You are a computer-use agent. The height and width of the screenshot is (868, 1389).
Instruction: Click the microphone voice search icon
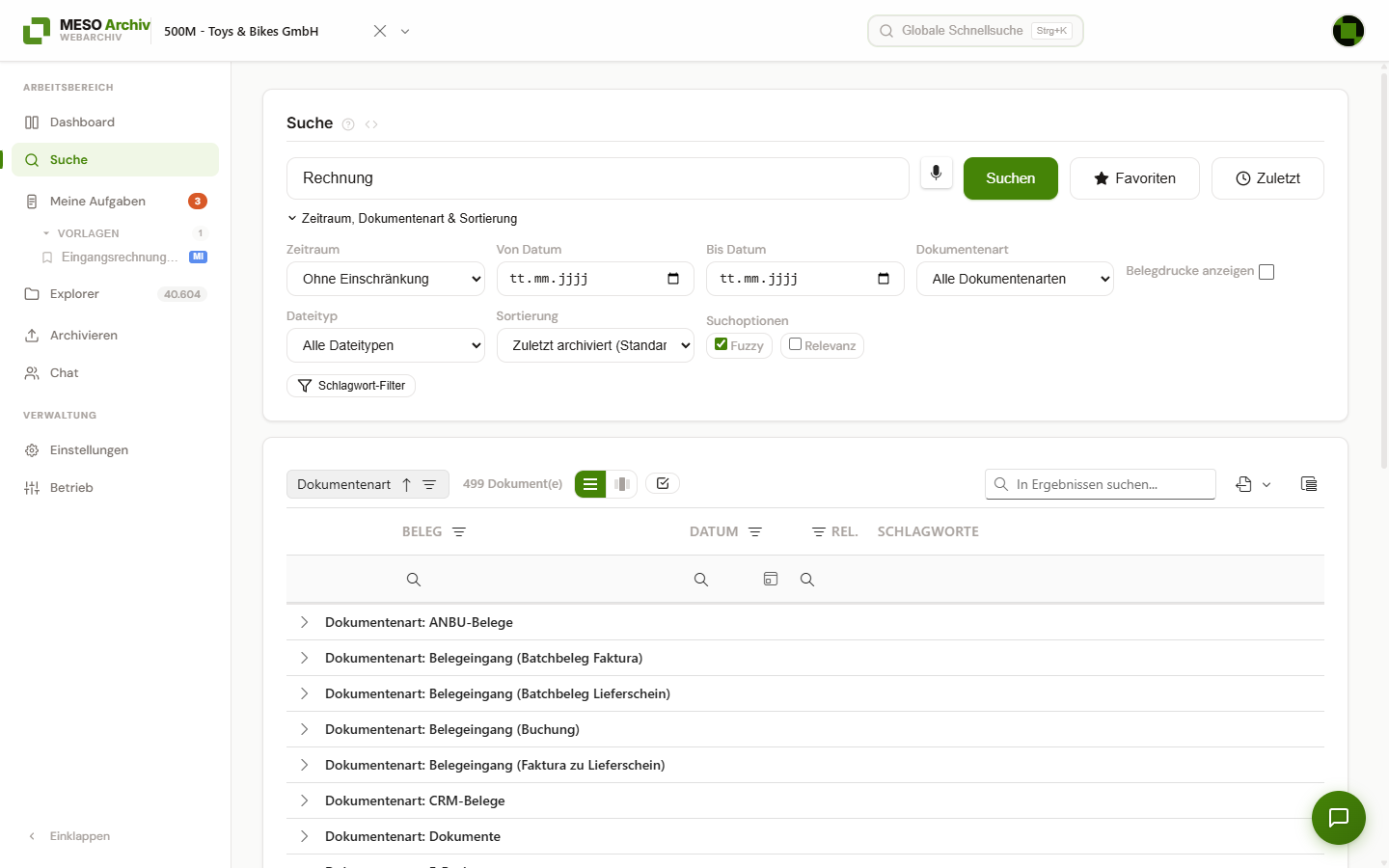point(936,174)
